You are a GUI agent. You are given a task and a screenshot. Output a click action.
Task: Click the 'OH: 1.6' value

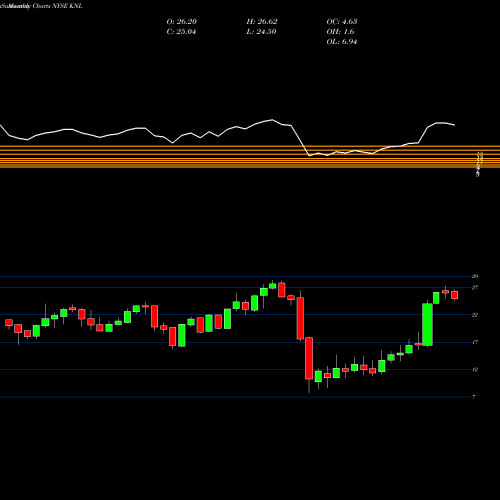pos(340,31)
